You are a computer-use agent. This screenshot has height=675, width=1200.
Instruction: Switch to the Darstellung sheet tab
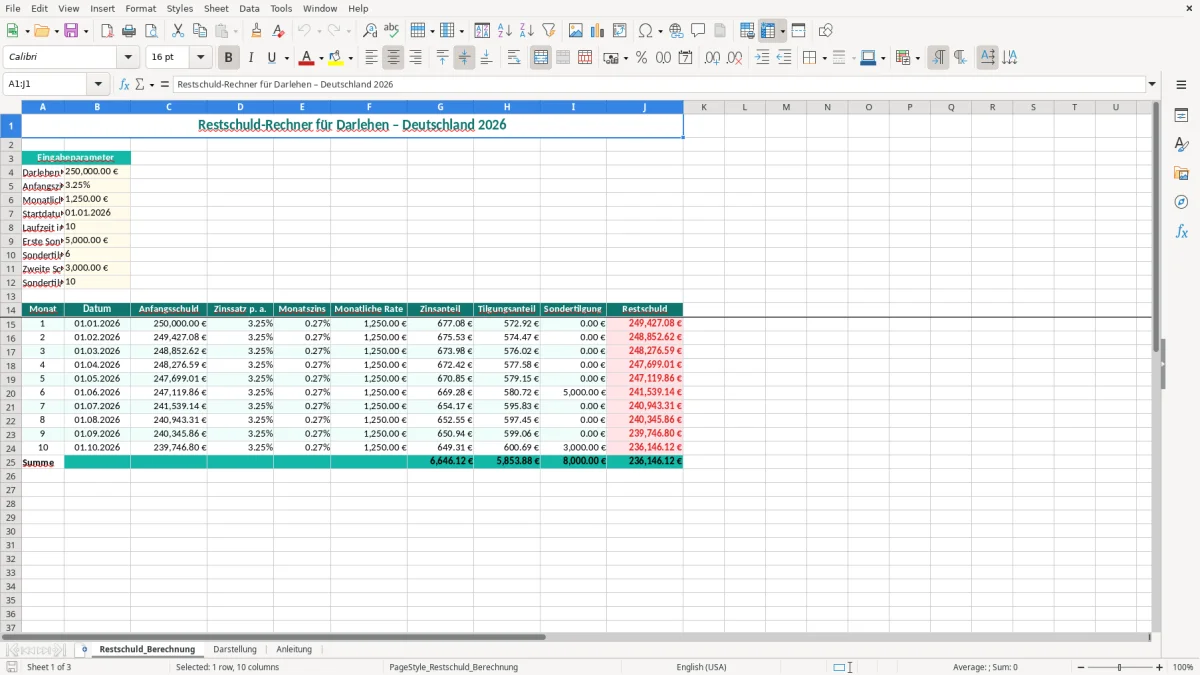235,649
